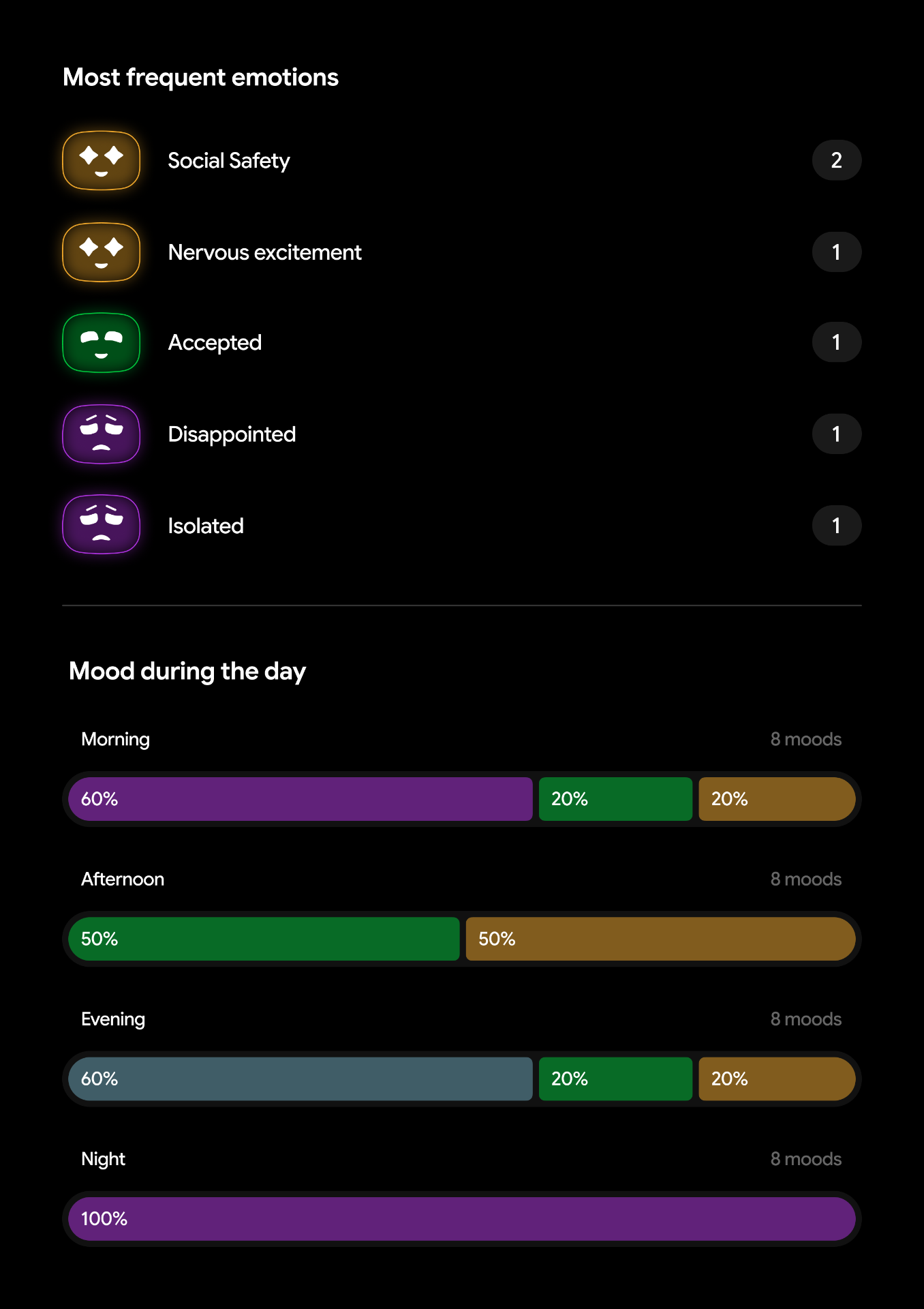Tap the Afternoon green 50% segment

click(264, 939)
